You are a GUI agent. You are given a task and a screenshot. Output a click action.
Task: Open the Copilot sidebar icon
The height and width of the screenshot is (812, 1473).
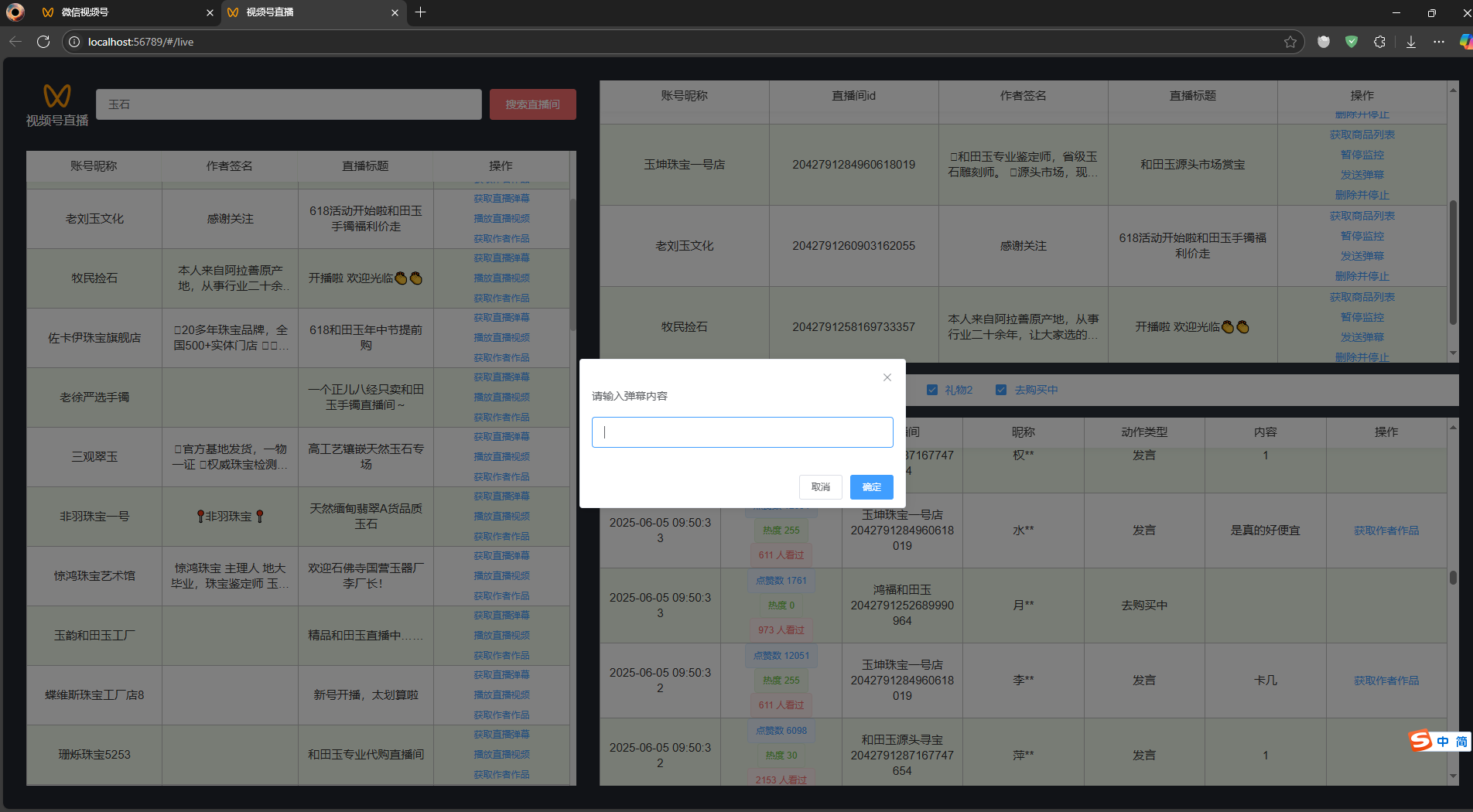pos(1466,42)
